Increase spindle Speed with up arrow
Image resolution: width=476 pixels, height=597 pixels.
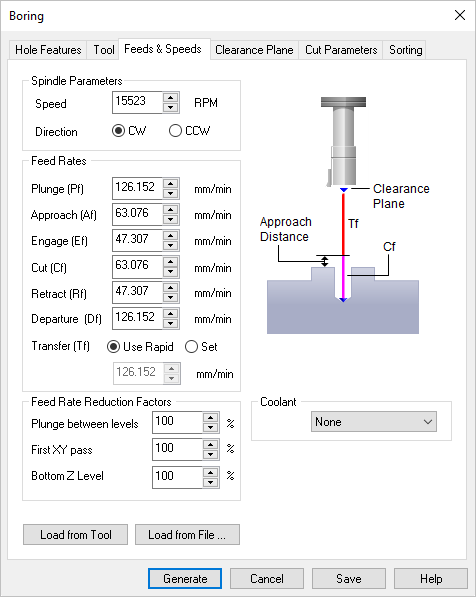171,97
